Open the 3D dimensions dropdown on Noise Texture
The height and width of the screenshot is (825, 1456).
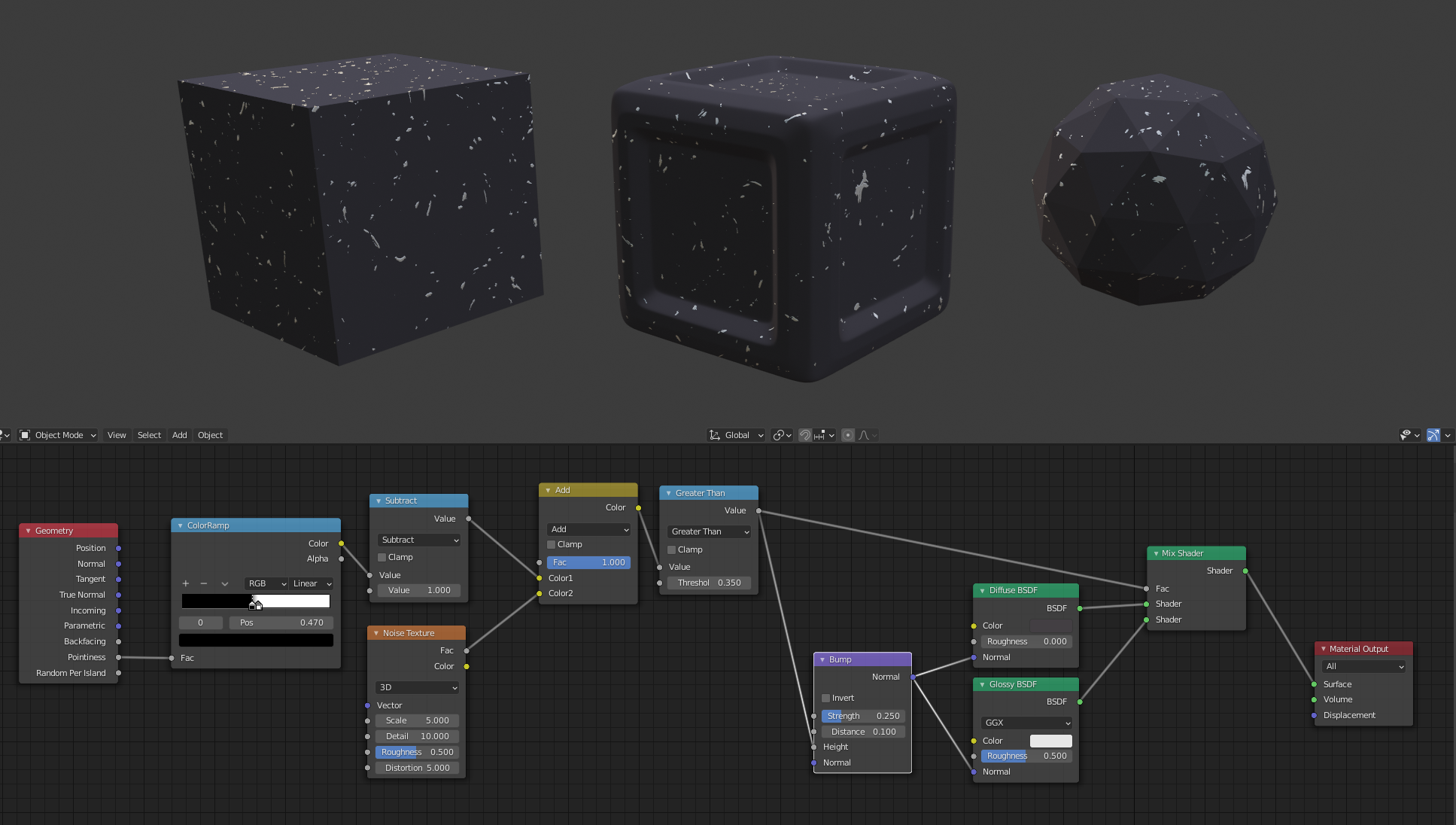417,687
